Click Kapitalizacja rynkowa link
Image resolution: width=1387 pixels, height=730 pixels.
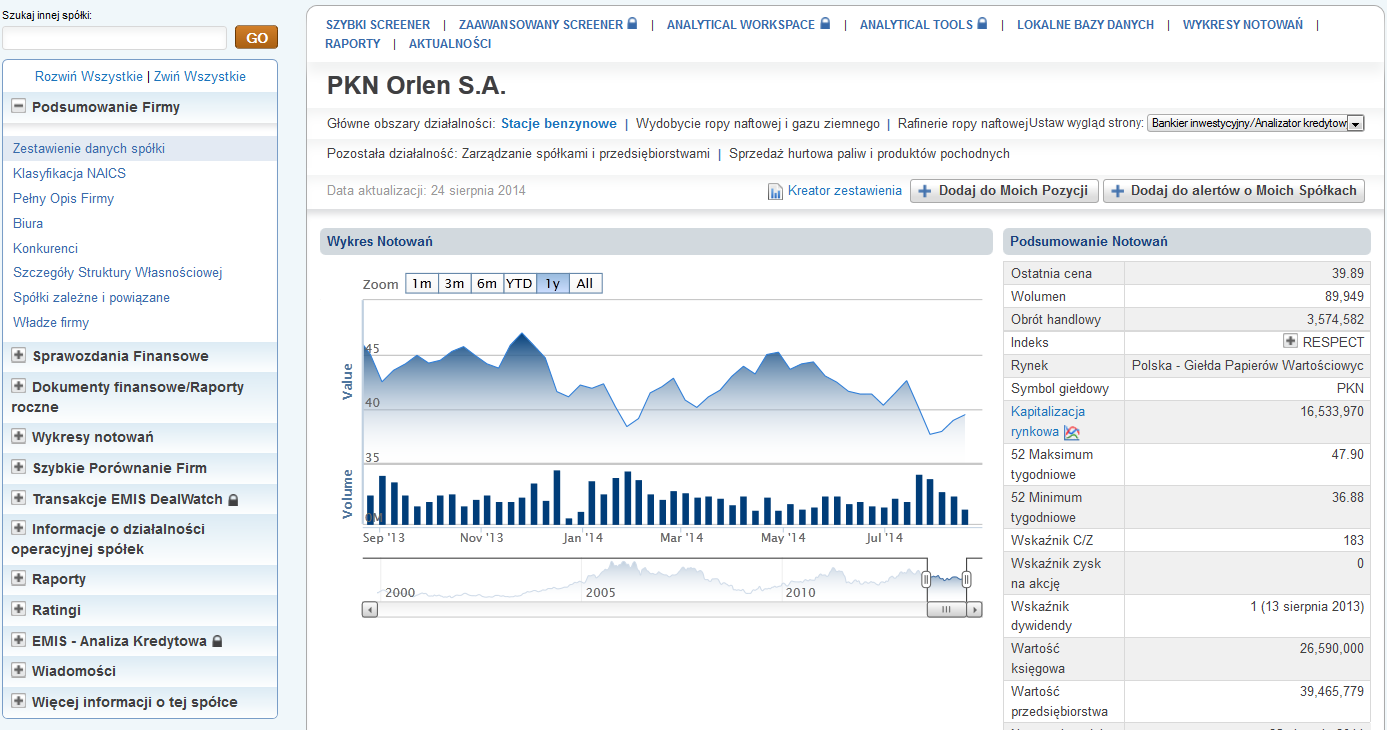click(1048, 422)
